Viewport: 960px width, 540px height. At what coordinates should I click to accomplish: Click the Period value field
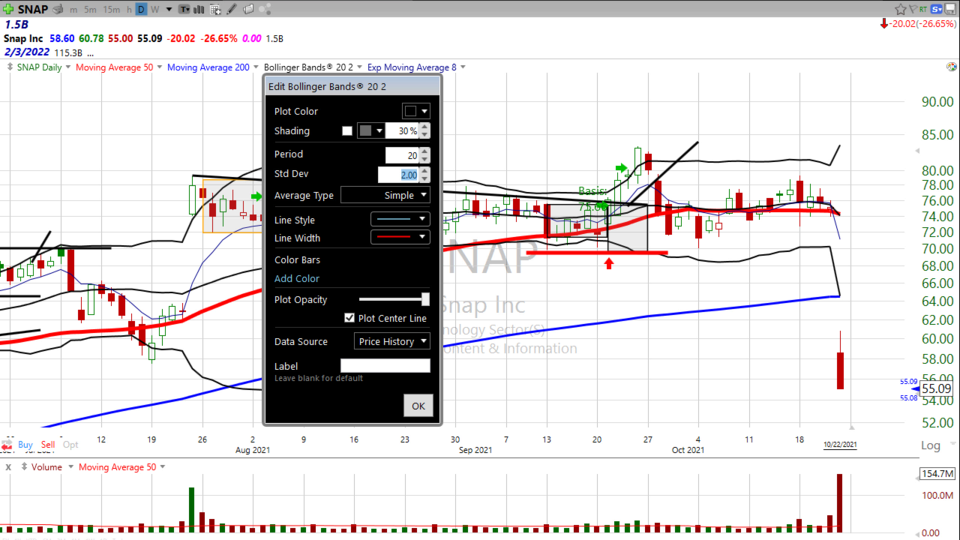tap(402, 156)
